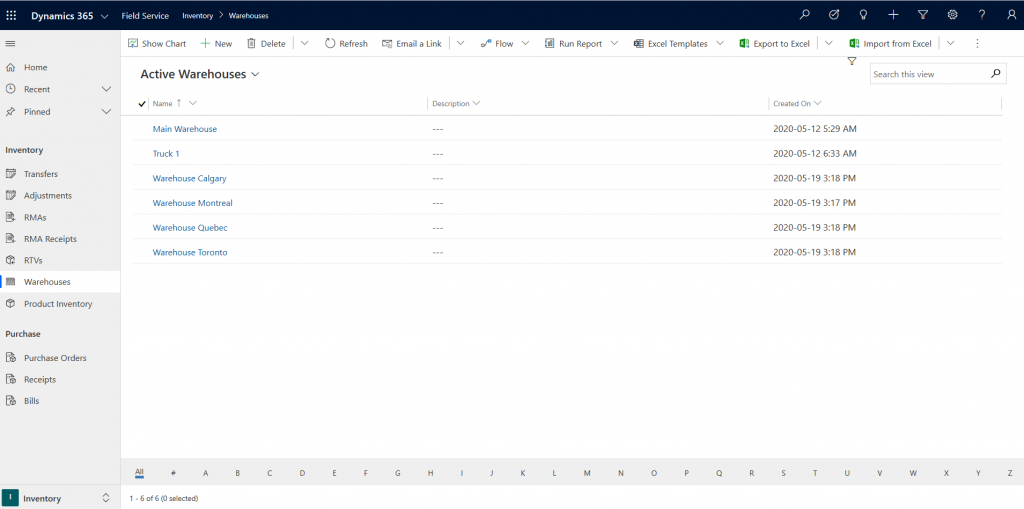
Task: Open the more commands ellipsis menu
Action: point(977,44)
